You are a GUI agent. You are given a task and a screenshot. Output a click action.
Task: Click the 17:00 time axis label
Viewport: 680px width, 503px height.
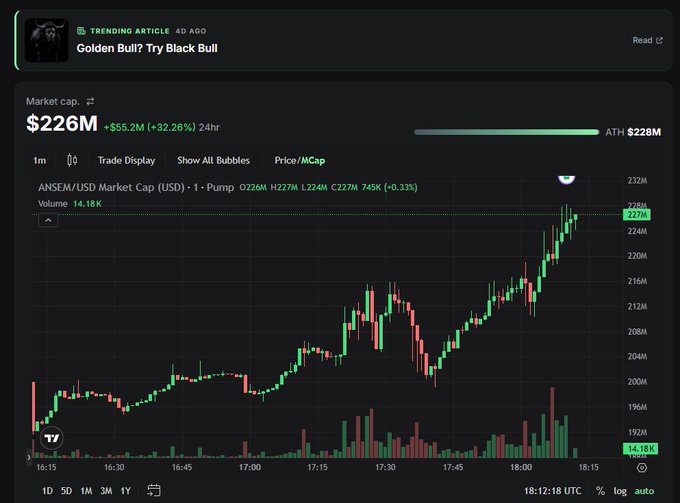[250, 467]
